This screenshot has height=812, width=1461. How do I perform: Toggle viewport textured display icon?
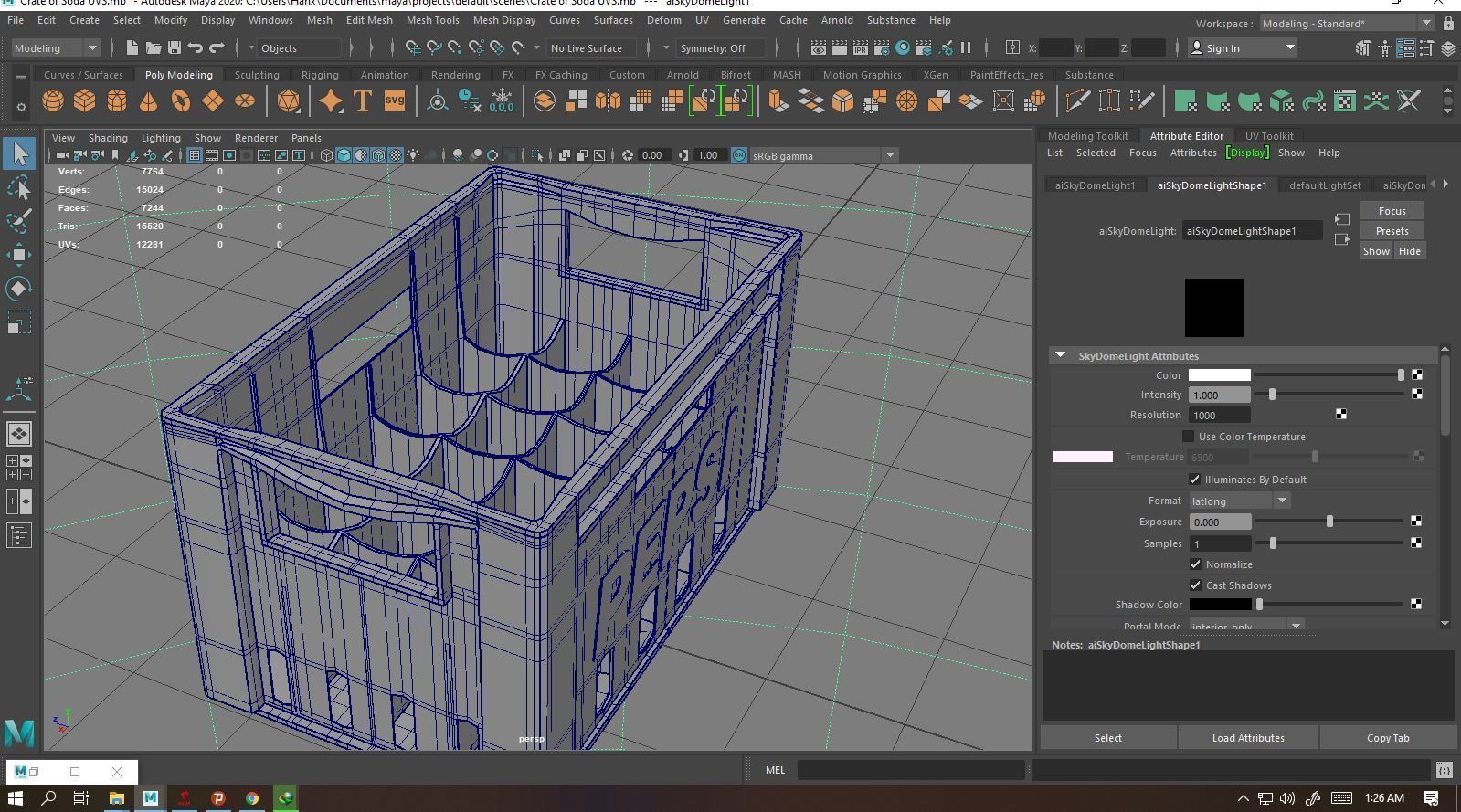pyautogui.click(x=396, y=155)
